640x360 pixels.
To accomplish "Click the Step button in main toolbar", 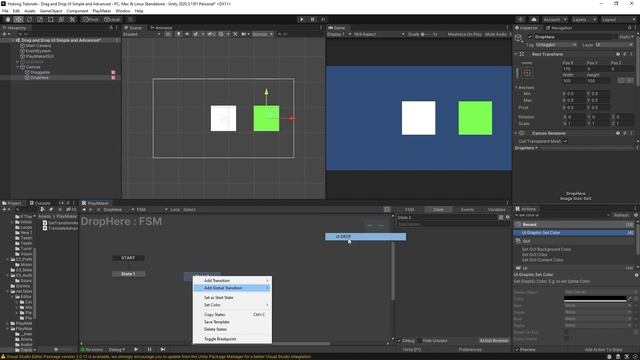I will tap(323, 19).
